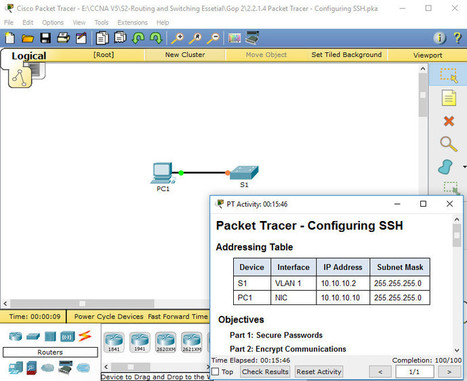Viewport: 467px width, 381px height.
Task: Open the Extensions menu
Action: [132, 22]
